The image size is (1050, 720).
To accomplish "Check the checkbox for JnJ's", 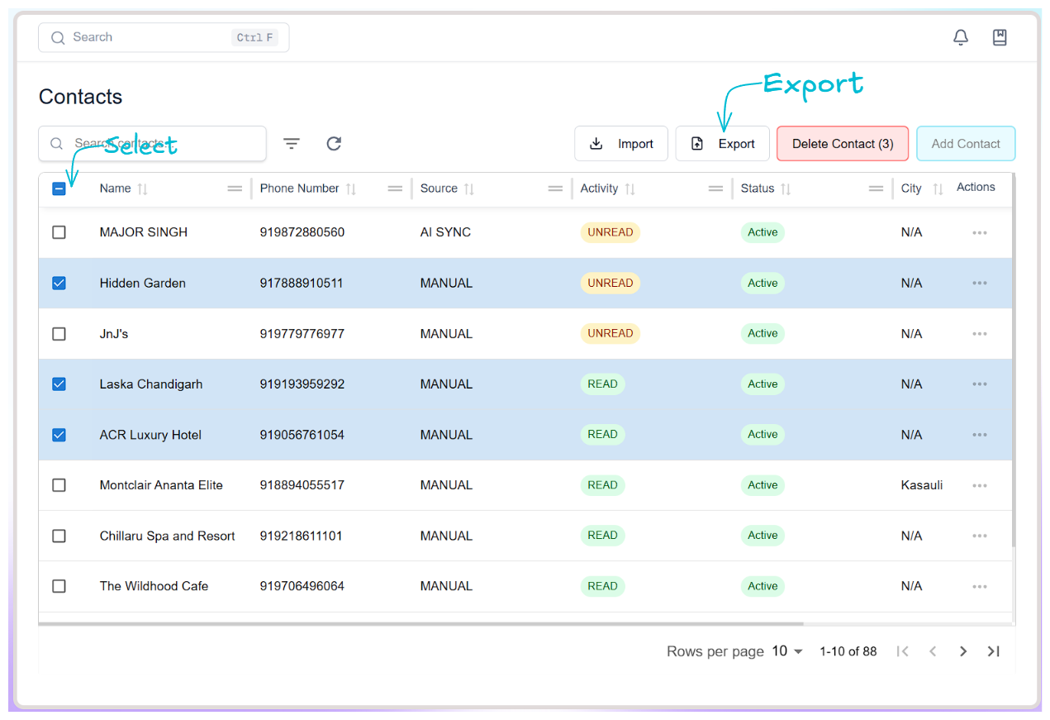I will click(59, 333).
